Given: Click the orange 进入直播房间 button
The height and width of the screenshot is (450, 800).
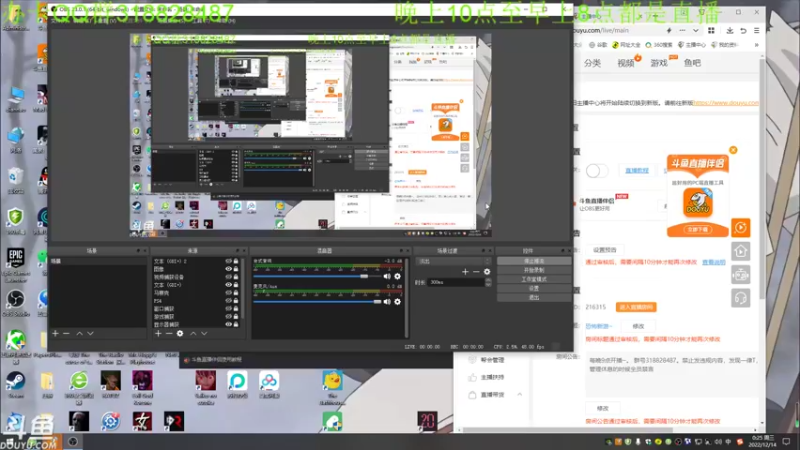Looking at the screenshot, I should click(636, 307).
